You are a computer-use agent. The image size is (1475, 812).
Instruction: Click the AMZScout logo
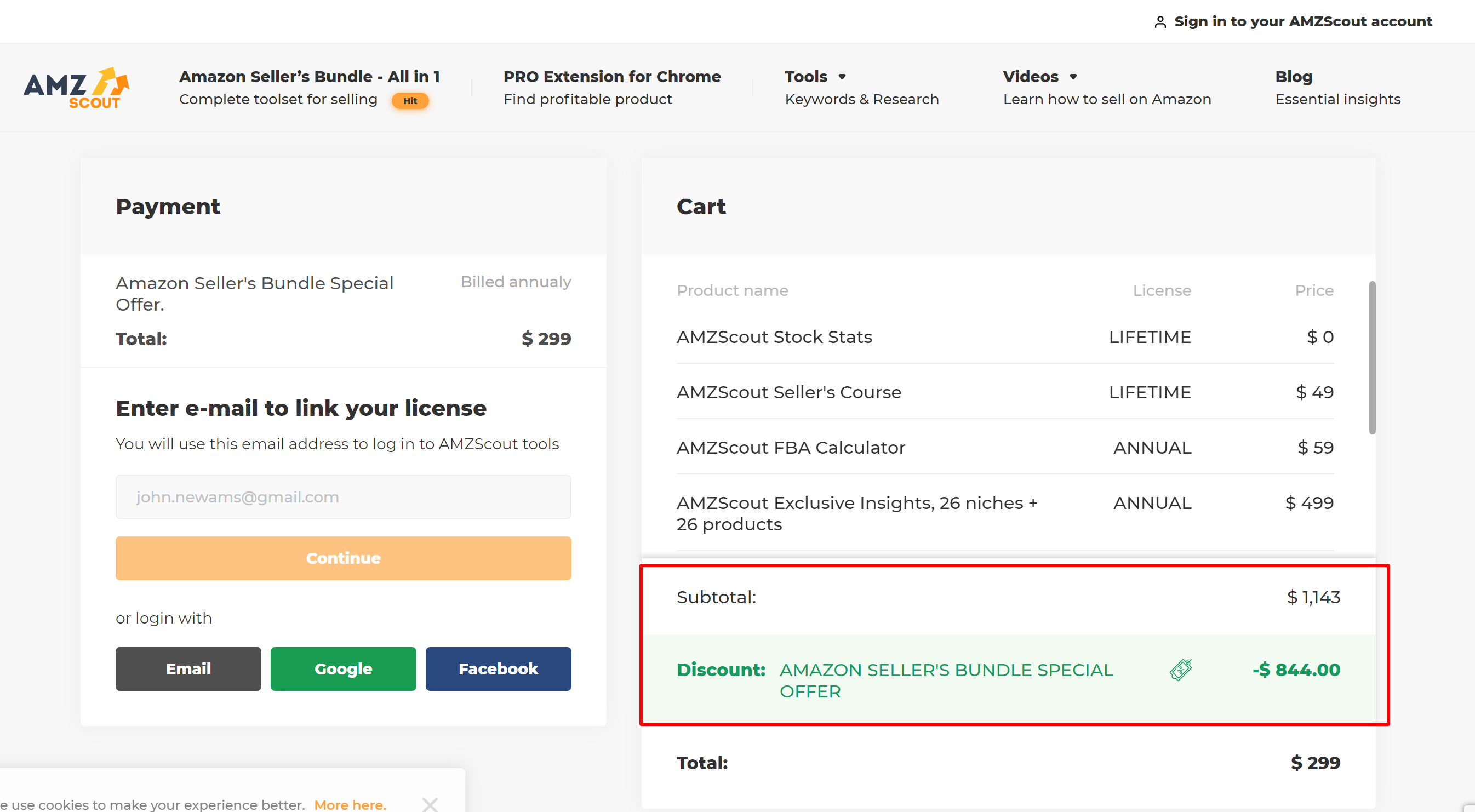(76, 88)
